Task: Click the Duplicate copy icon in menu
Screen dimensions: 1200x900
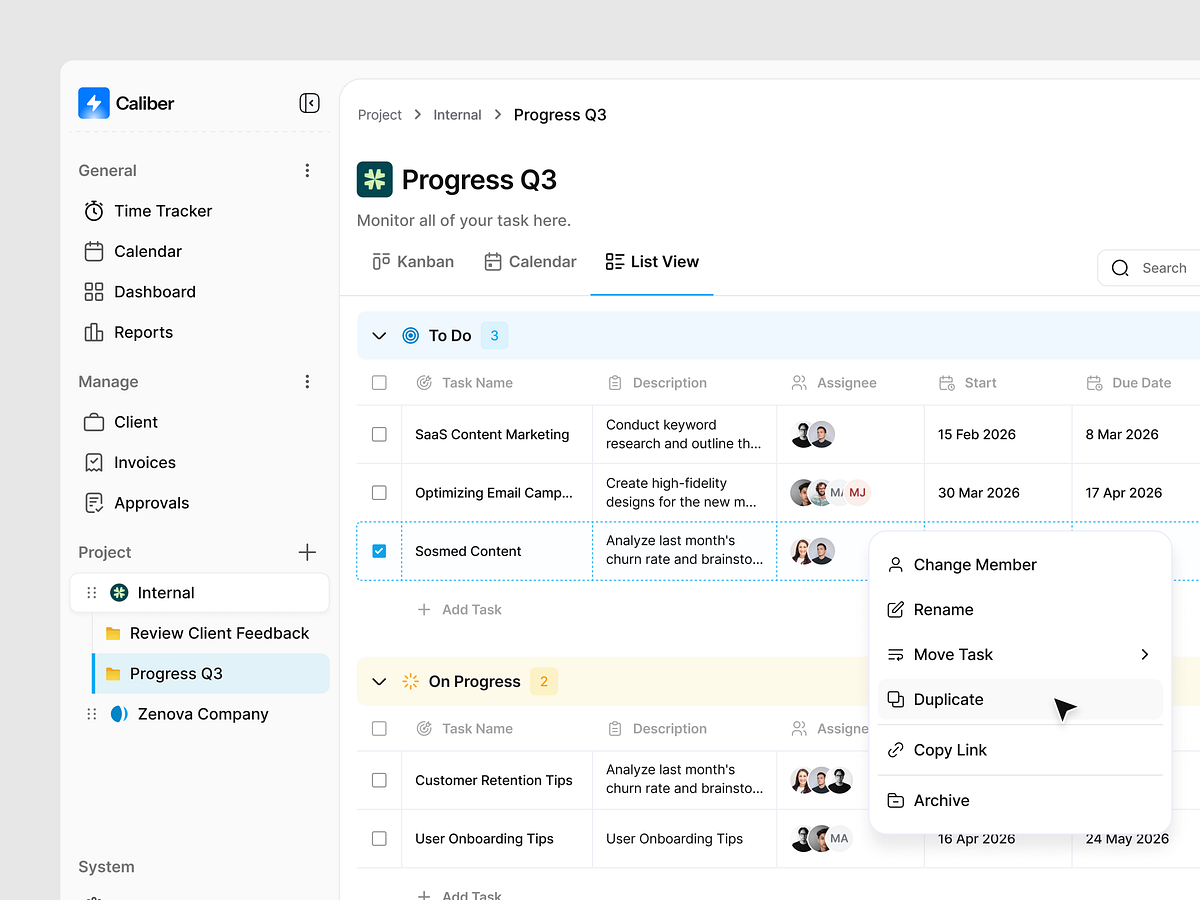Action: coord(896,700)
